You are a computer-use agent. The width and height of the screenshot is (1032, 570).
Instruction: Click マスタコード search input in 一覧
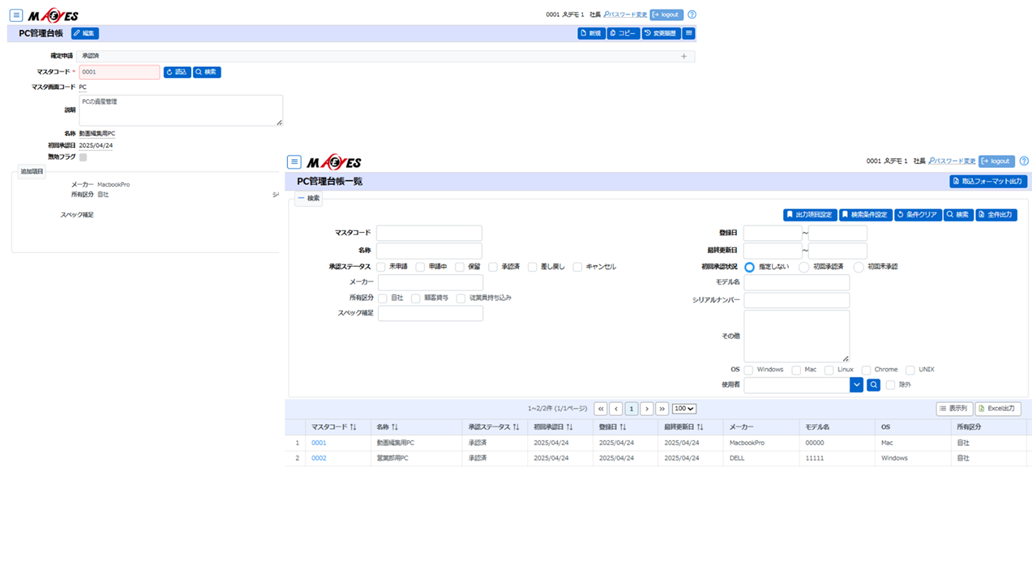pyautogui.click(x=429, y=233)
